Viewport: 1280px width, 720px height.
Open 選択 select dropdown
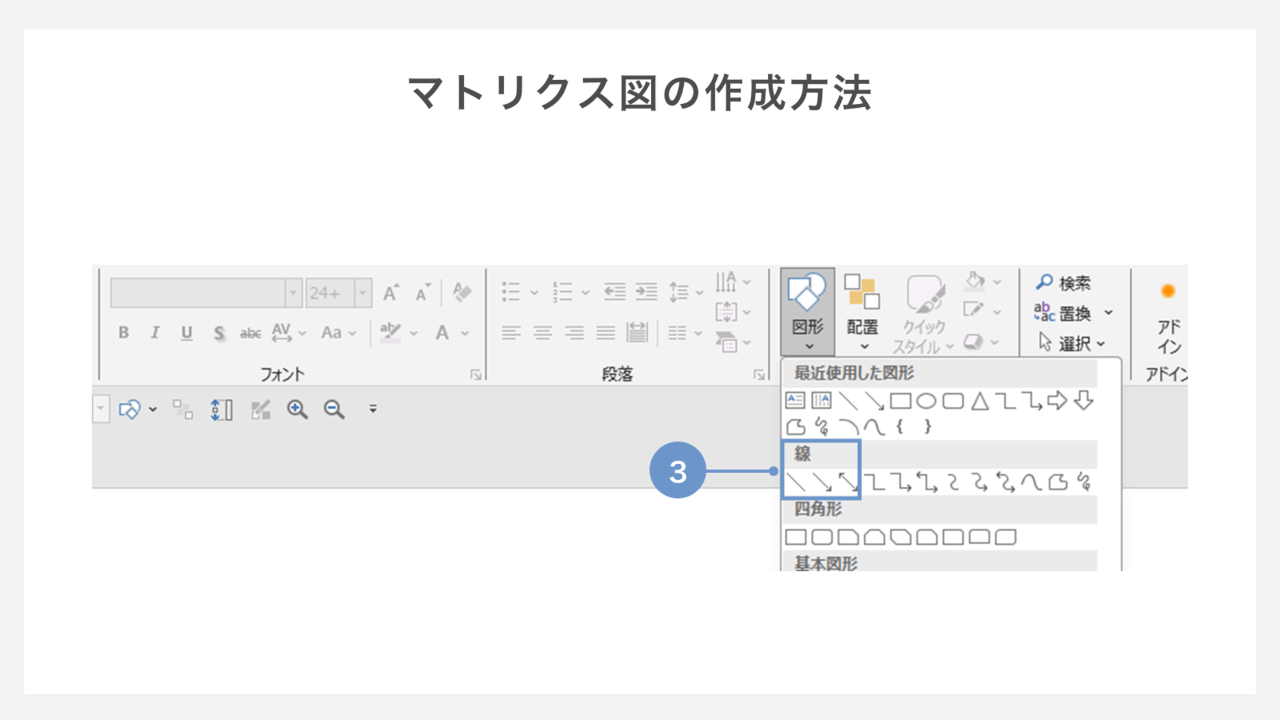point(1072,343)
